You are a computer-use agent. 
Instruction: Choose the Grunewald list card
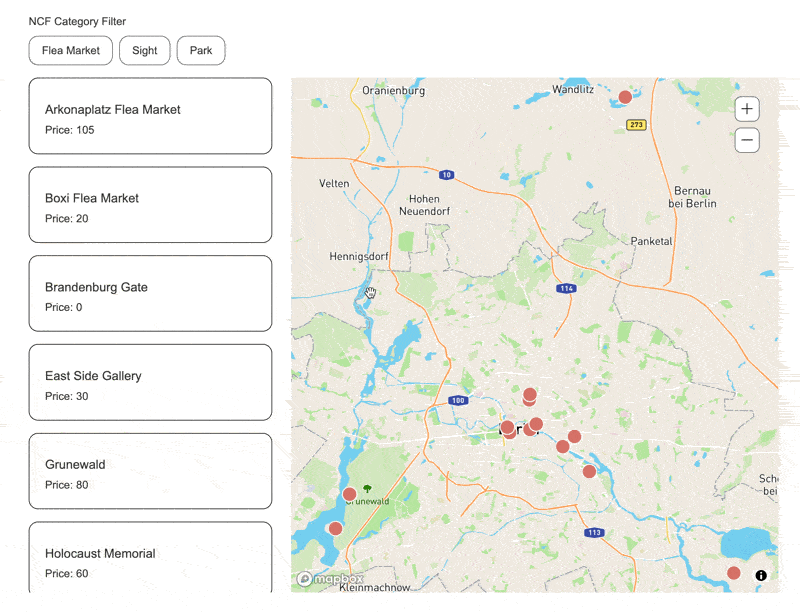pos(151,471)
